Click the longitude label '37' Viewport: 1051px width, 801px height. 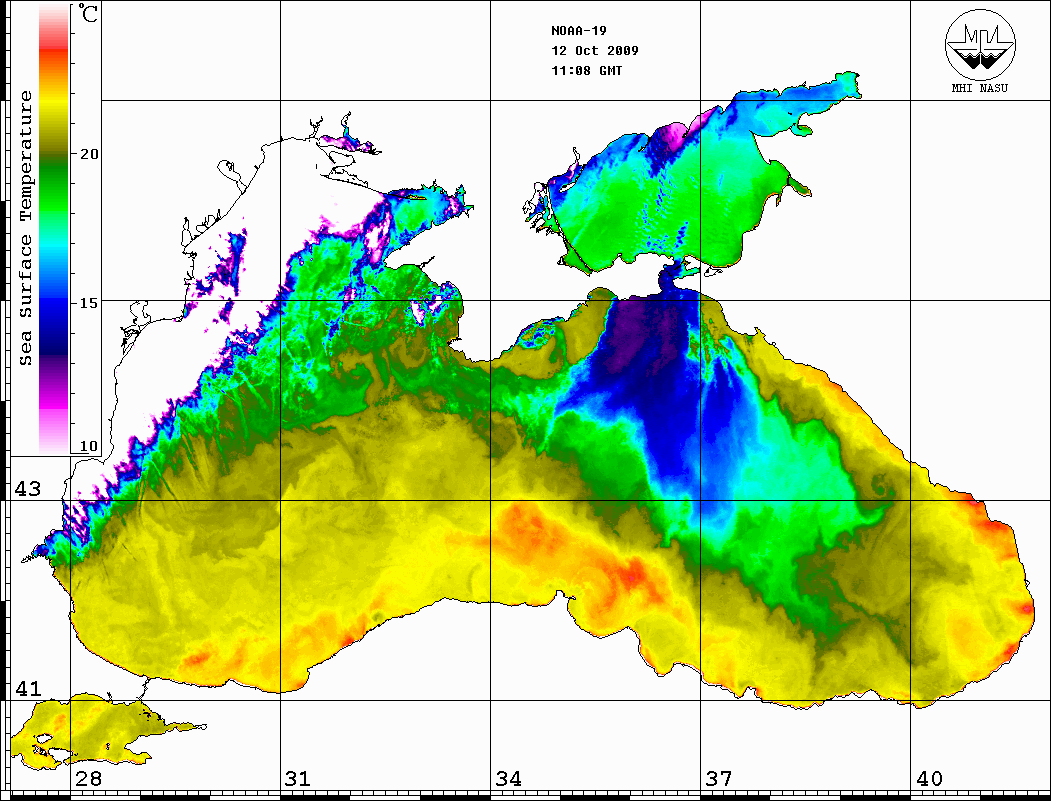point(719,779)
